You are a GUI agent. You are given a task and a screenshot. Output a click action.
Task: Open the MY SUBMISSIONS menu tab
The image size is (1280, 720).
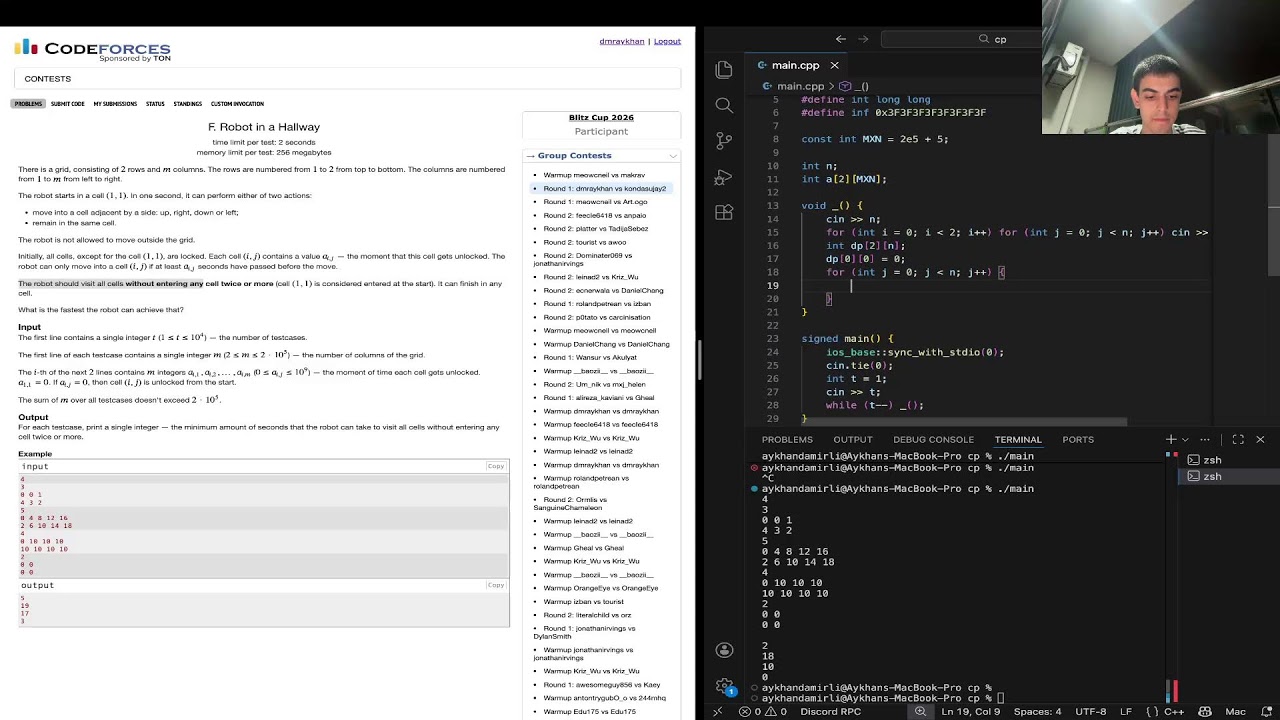coord(115,104)
